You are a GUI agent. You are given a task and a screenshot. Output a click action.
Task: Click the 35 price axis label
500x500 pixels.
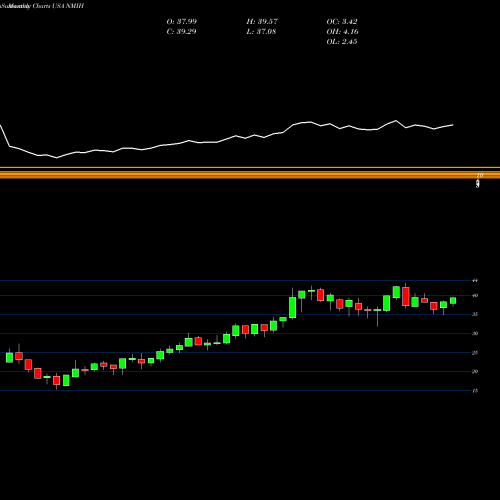pos(475,314)
